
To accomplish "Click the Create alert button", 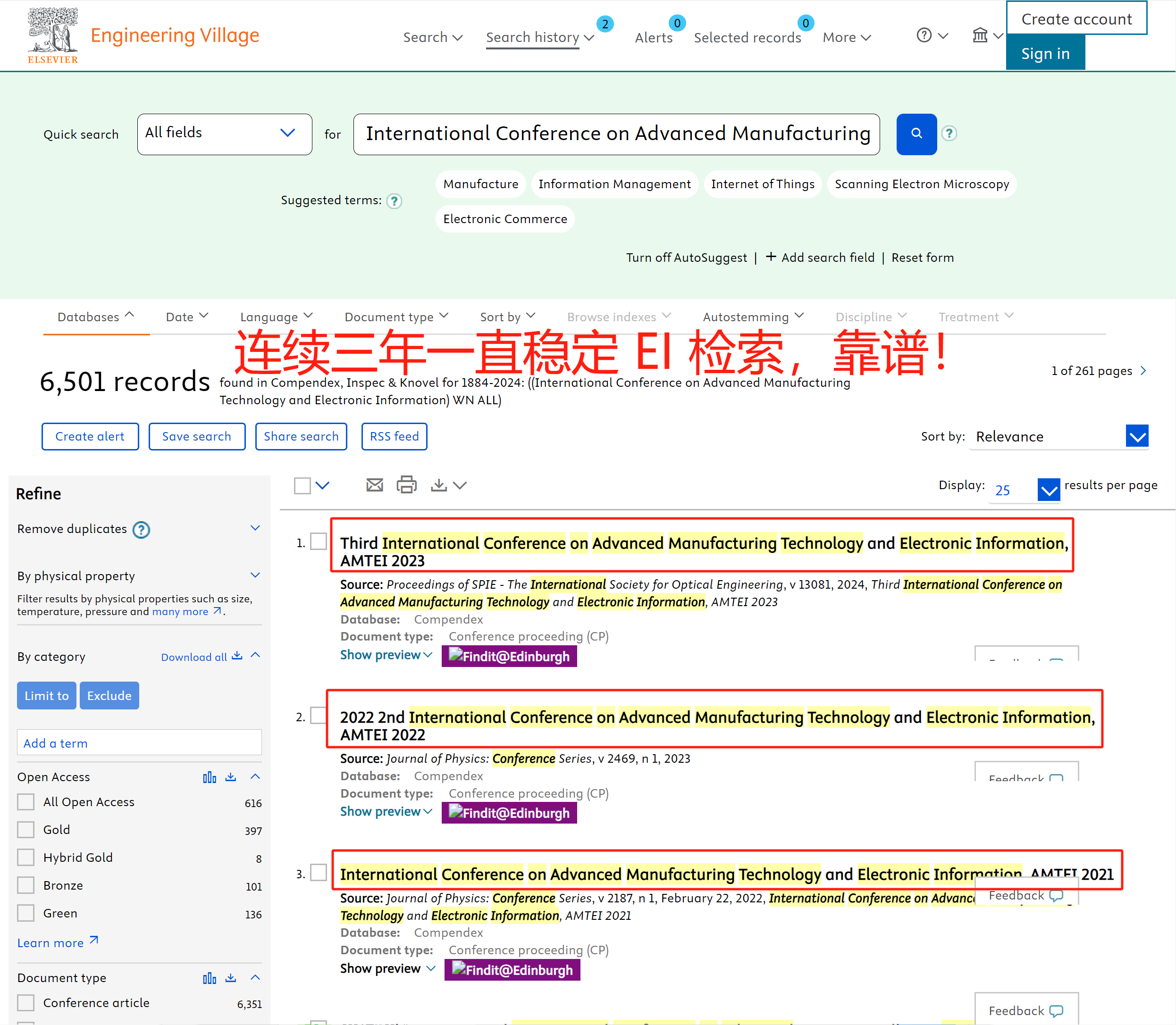I will pos(90,436).
